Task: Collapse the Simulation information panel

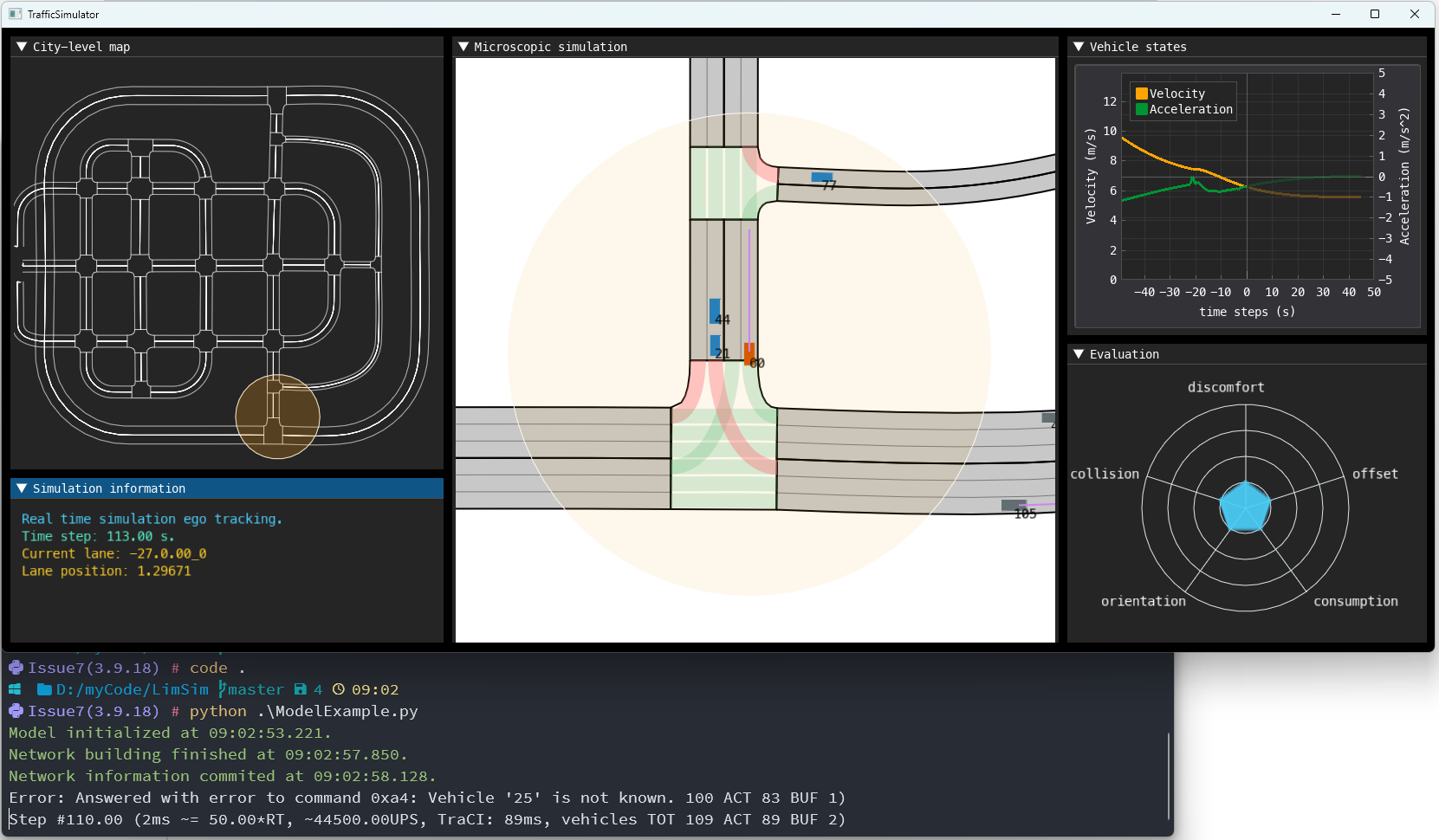Action: (22, 488)
